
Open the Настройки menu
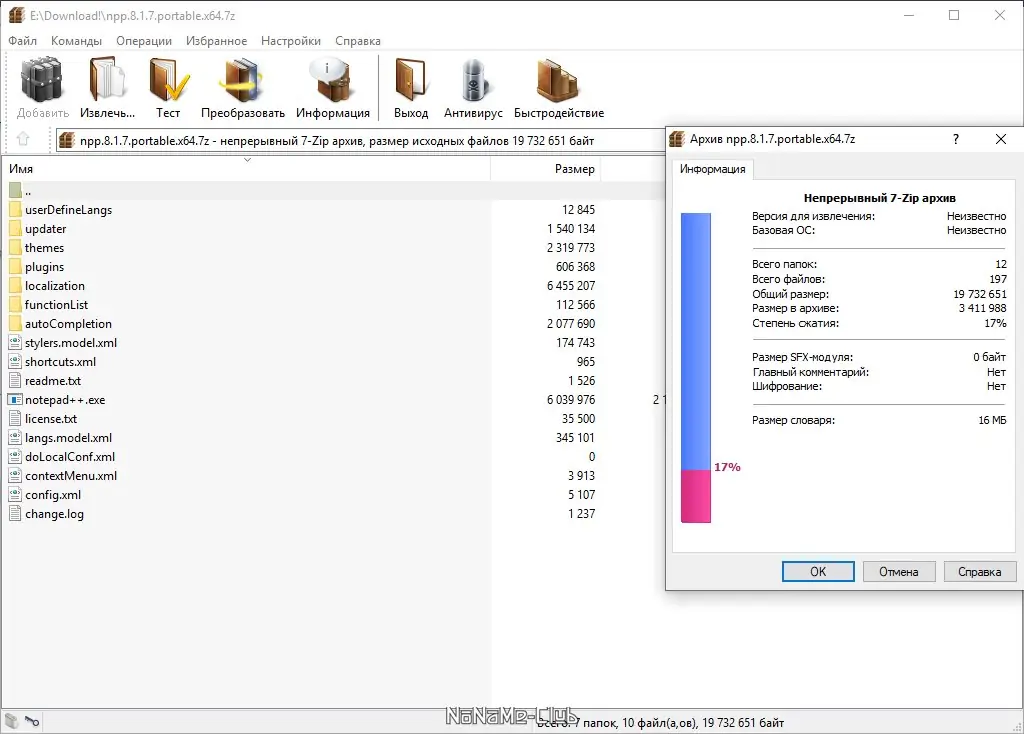click(x=291, y=40)
